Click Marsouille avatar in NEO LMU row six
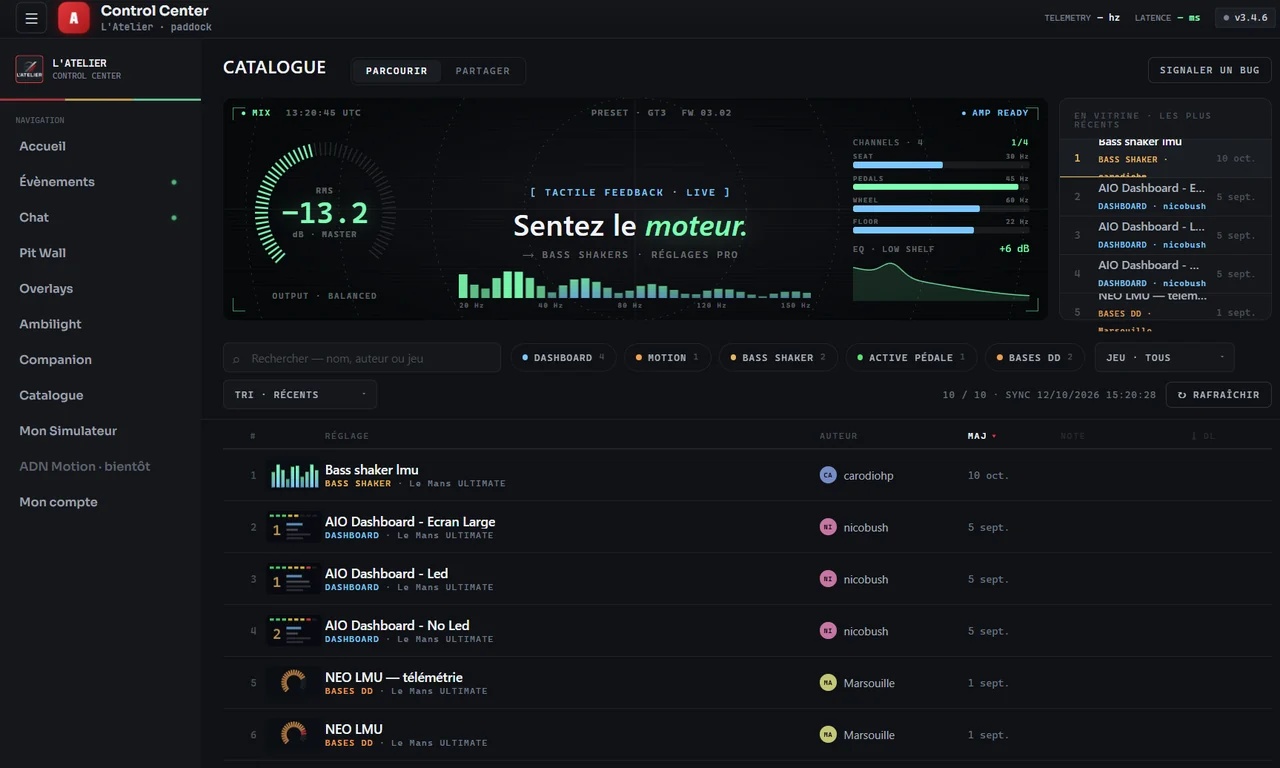 [x=827, y=735]
